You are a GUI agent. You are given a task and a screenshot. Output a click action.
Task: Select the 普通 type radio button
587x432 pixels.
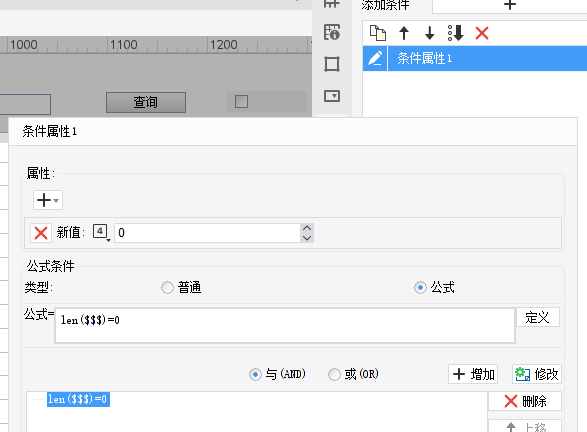(167, 288)
